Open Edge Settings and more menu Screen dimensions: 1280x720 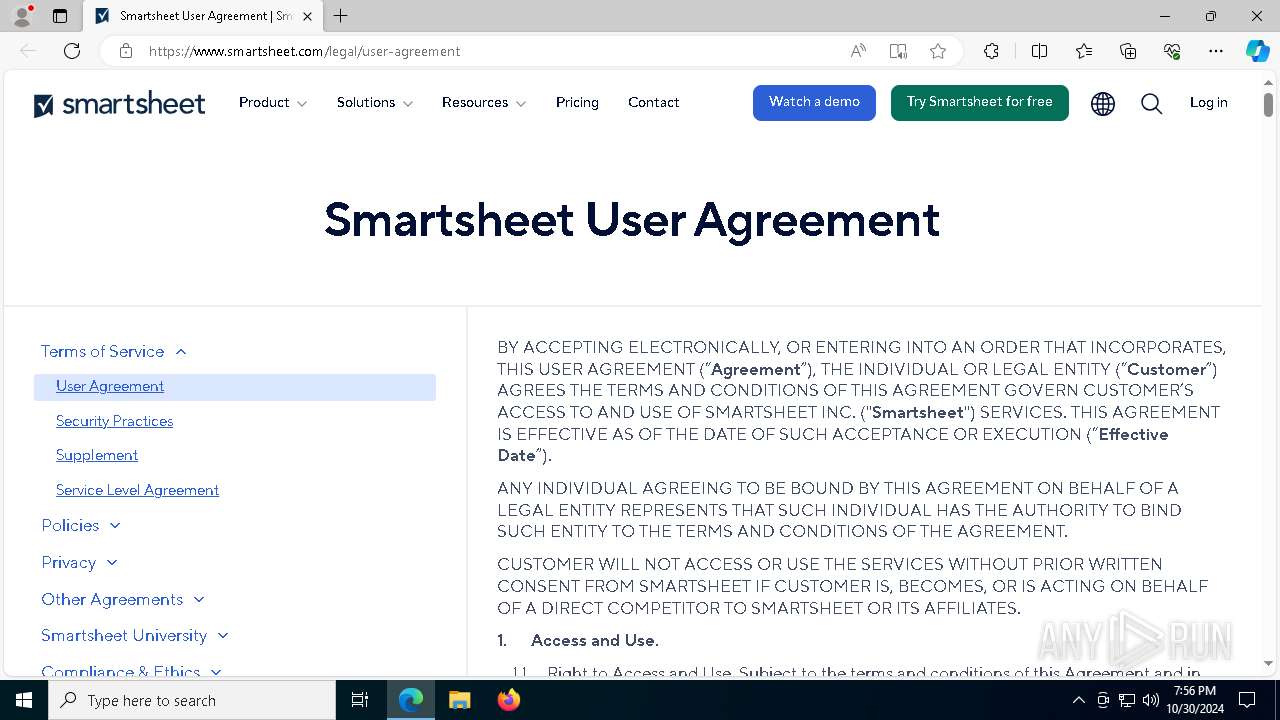pos(1216,51)
